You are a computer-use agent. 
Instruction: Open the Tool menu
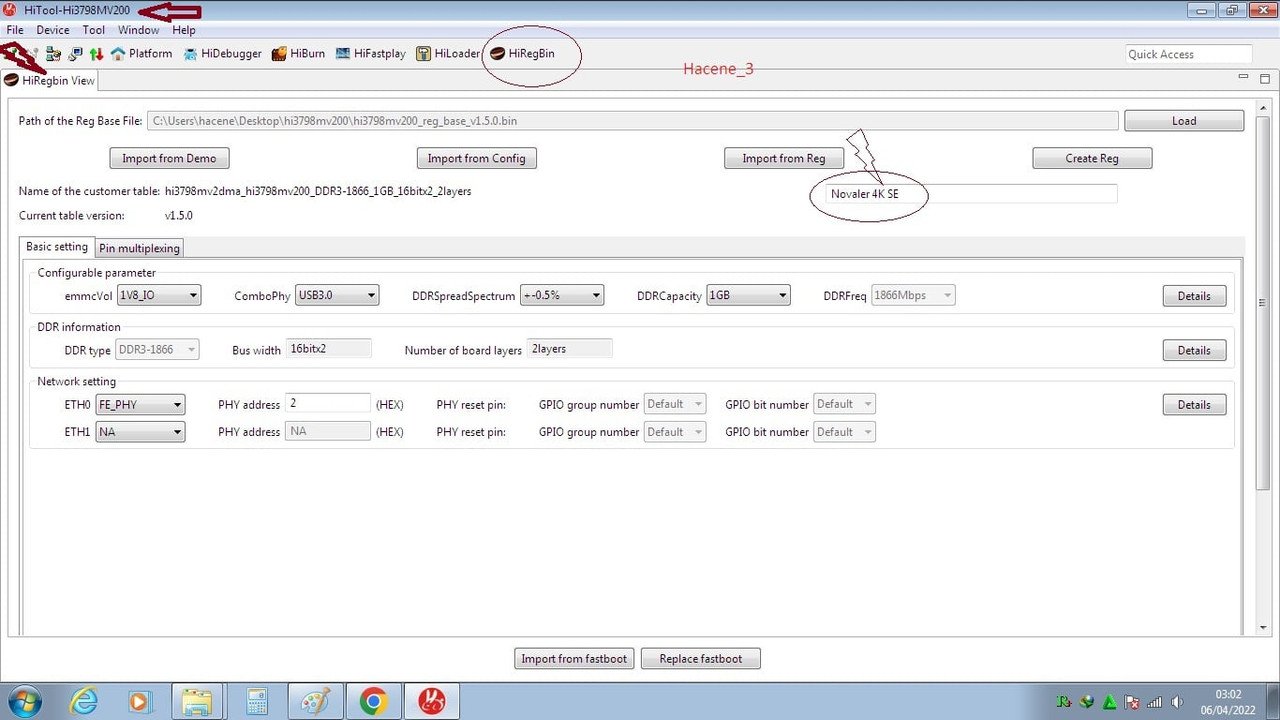click(x=94, y=30)
